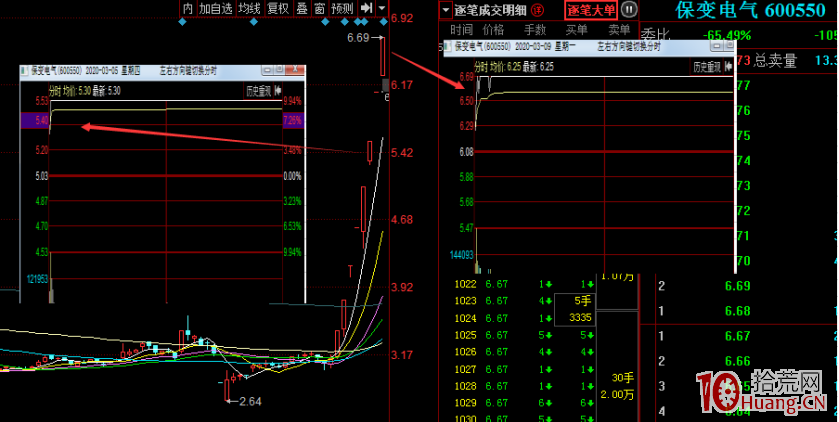Click 历史重现 in the 2020-03-05 window
Image resolution: width=839 pixels, height=422 pixels.
(259, 91)
